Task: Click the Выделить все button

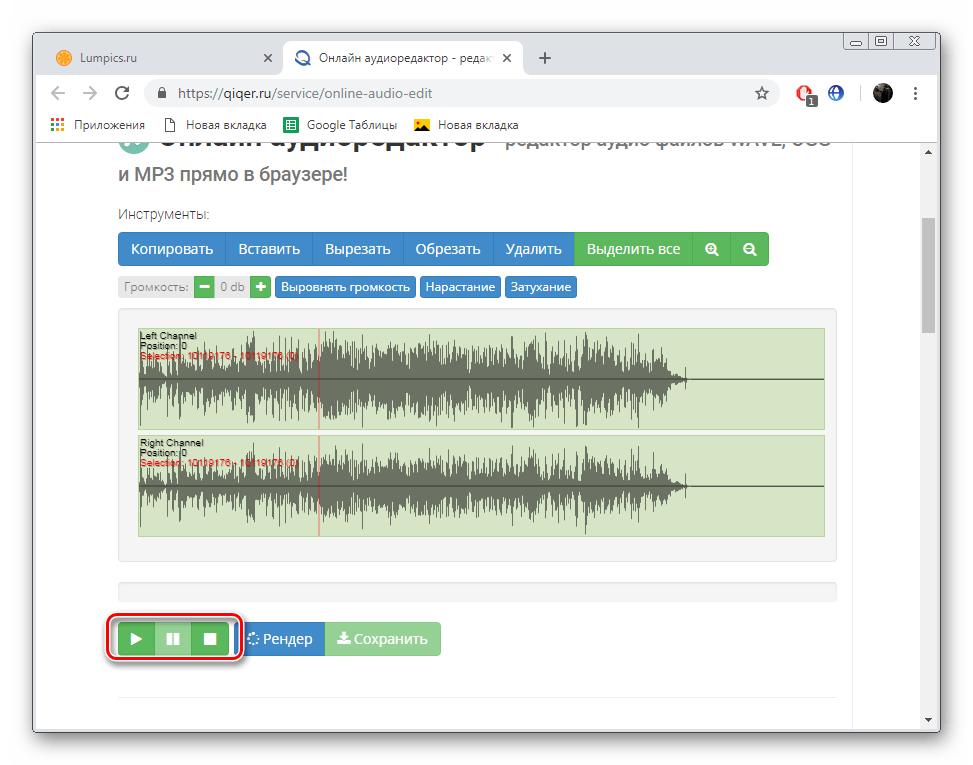Action: click(633, 249)
